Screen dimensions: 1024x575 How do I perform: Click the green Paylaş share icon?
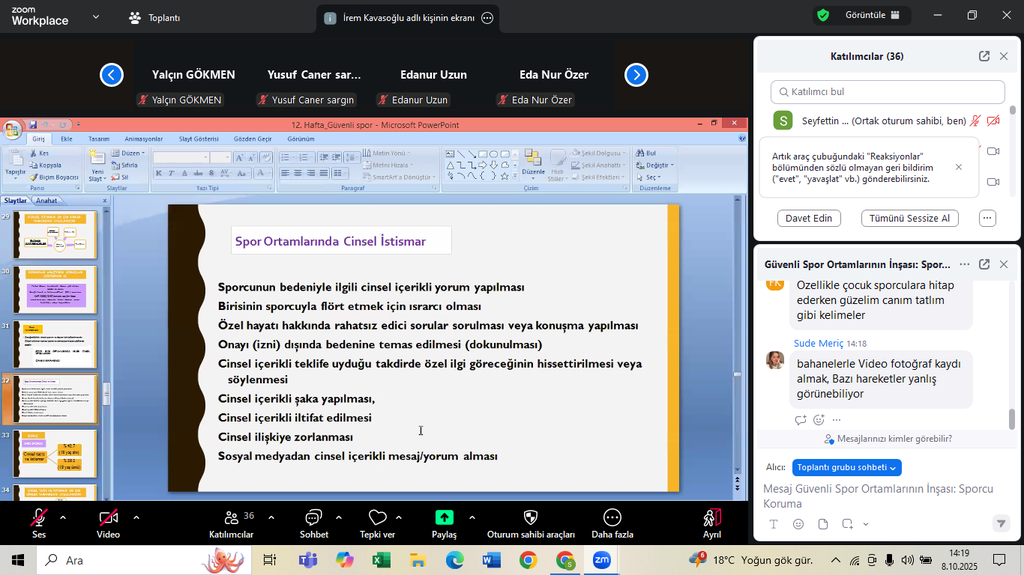pos(444,517)
